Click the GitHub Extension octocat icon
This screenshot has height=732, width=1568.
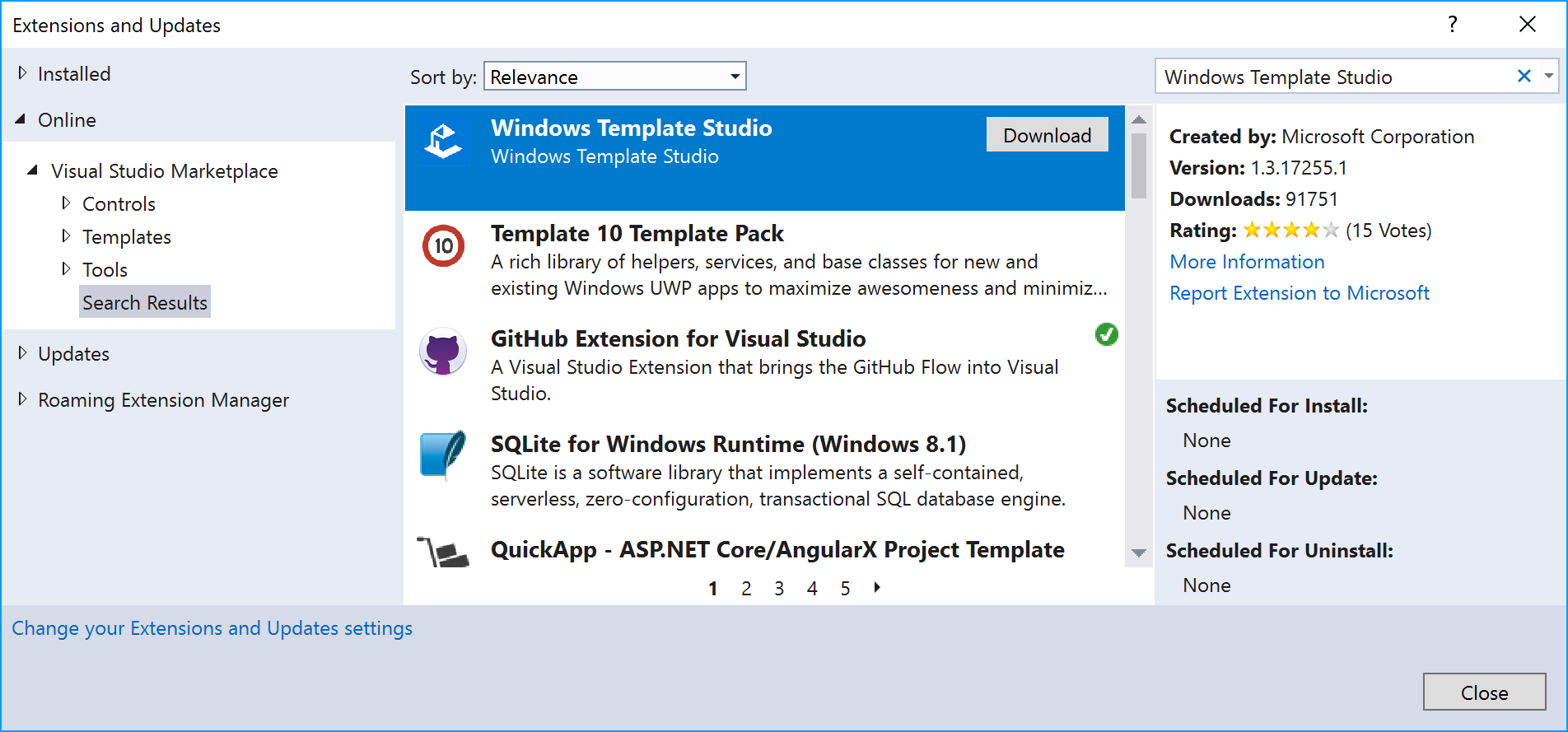[x=443, y=351]
